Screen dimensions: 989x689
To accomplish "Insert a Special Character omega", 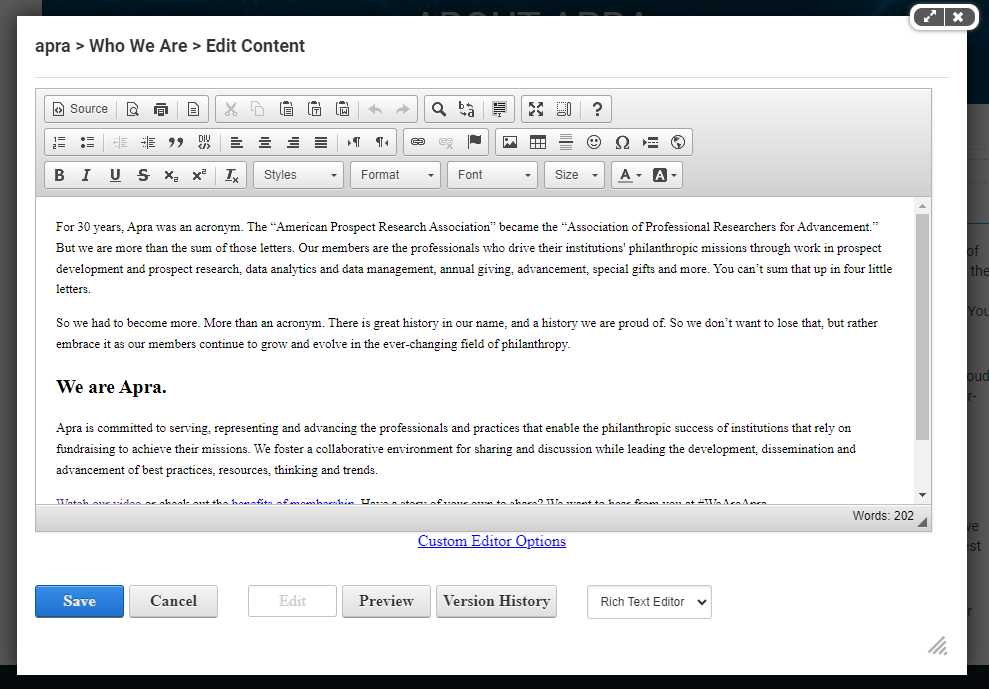I will pyautogui.click(x=622, y=143).
